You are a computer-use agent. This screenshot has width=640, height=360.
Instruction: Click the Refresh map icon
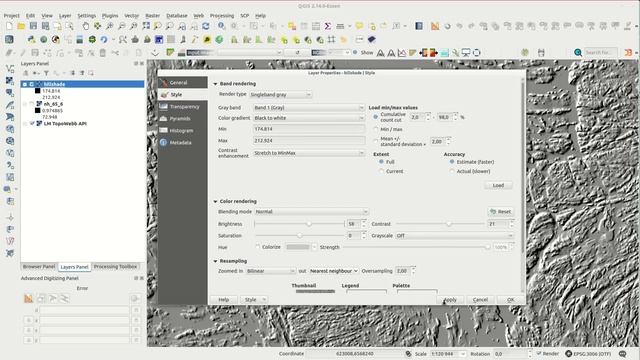point(206,26)
